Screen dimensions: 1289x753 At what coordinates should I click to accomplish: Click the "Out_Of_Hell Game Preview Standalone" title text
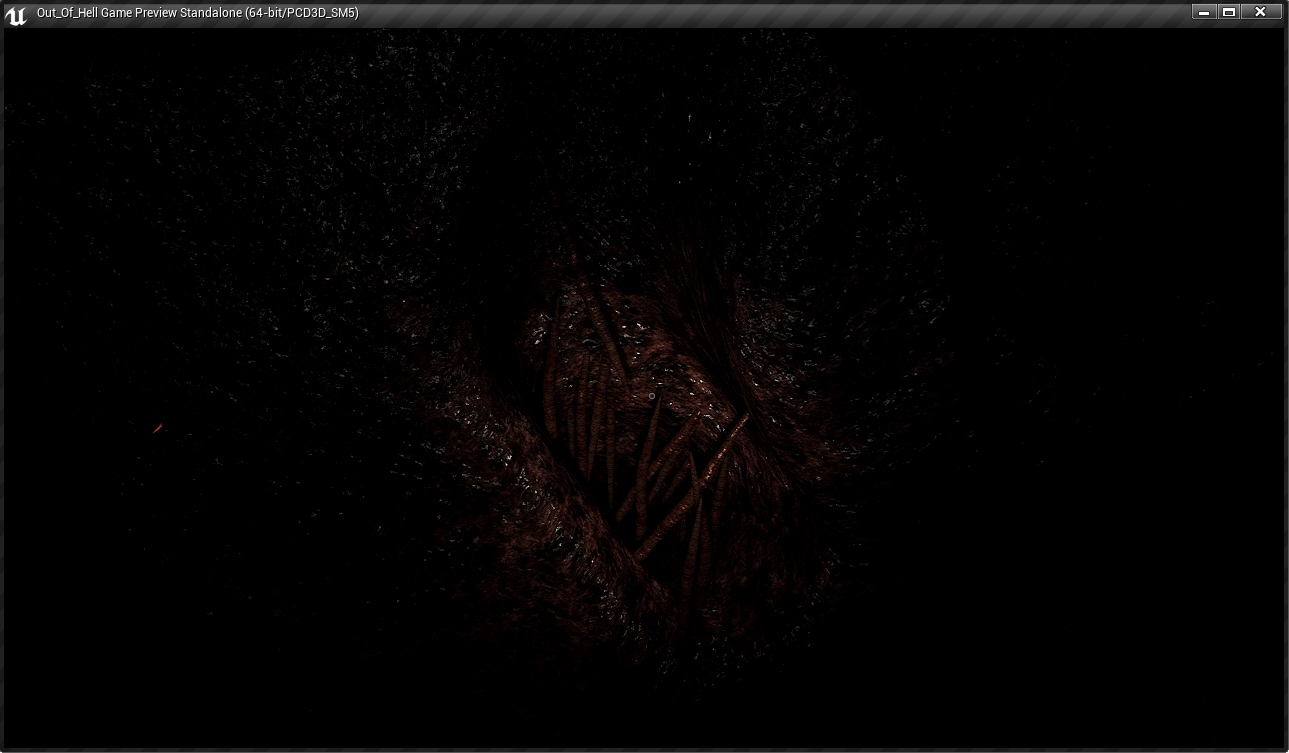(x=139, y=13)
